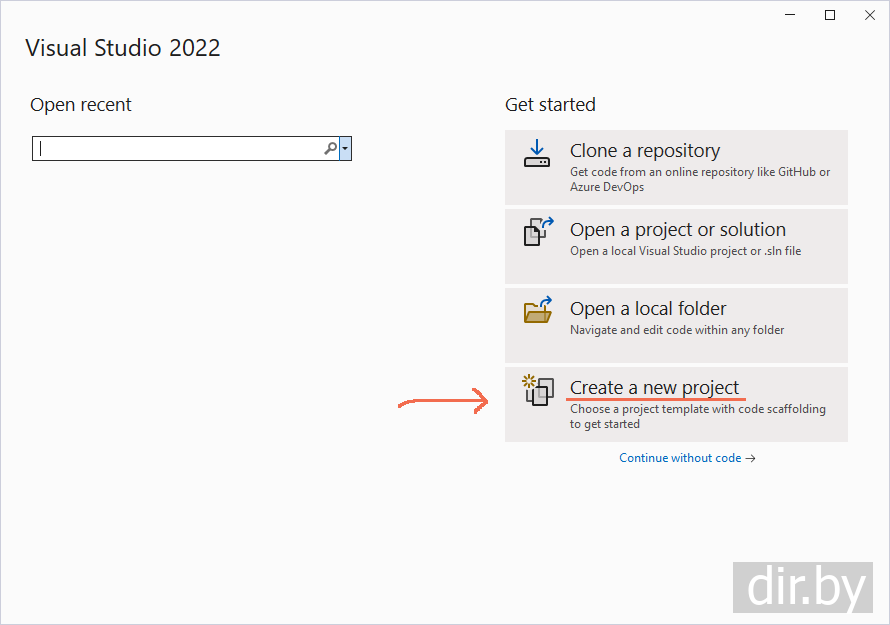Click the Create a new project icon
Viewport: 890px width, 625px height.
pos(538,389)
